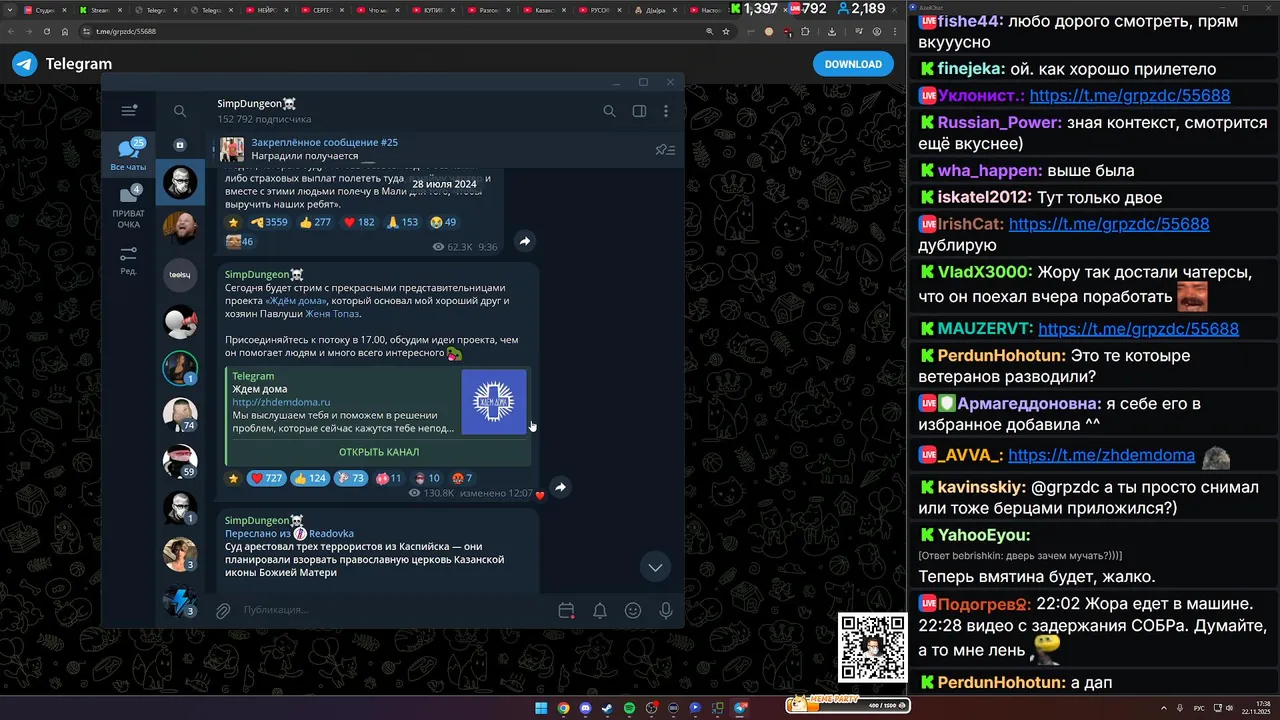The height and width of the screenshot is (720, 1280).
Task: Toggle the 73 unicorn reaction
Action: point(351,478)
